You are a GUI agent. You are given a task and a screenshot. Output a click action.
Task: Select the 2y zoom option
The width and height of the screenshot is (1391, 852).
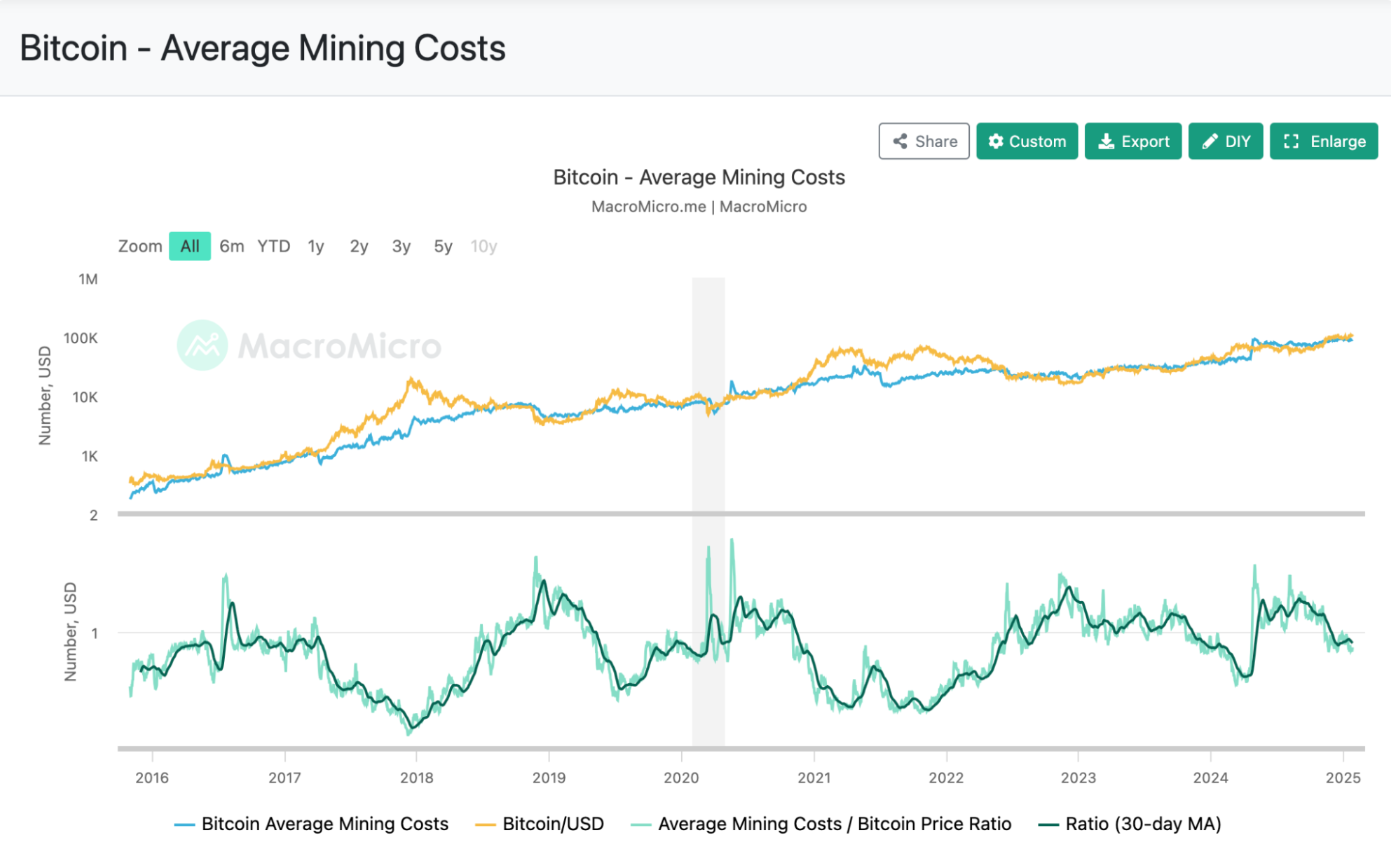click(359, 246)
